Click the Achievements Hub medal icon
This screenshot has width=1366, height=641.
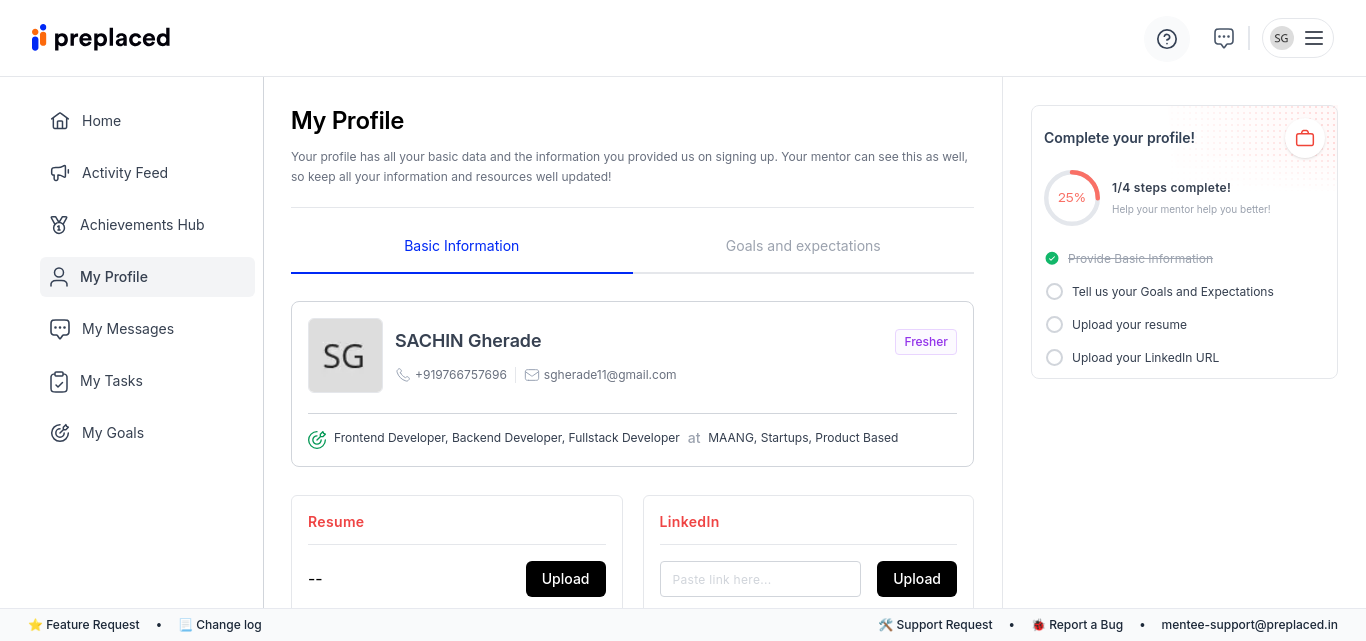pos(59,225)
